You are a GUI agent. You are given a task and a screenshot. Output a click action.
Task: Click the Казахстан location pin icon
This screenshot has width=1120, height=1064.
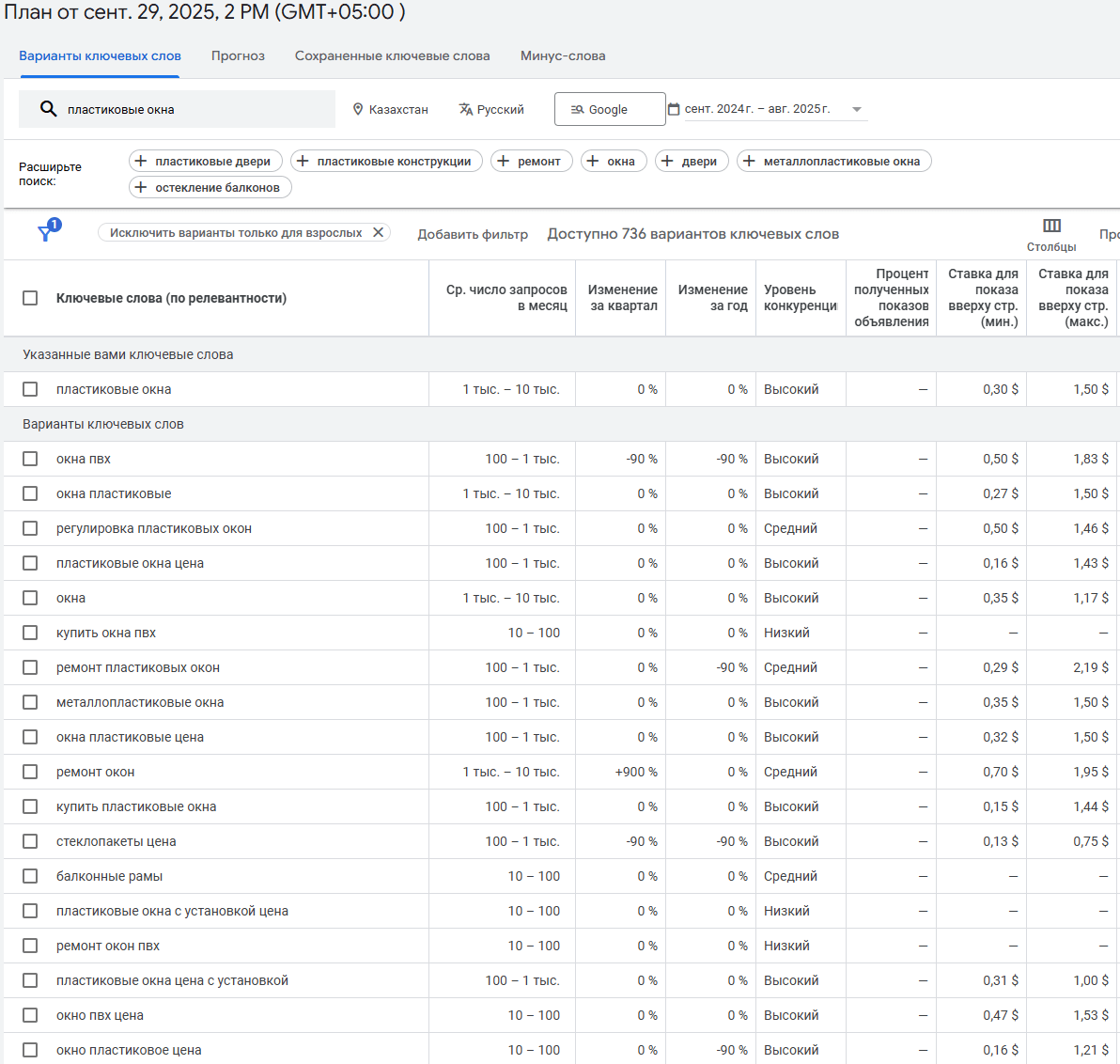[358, 110]
